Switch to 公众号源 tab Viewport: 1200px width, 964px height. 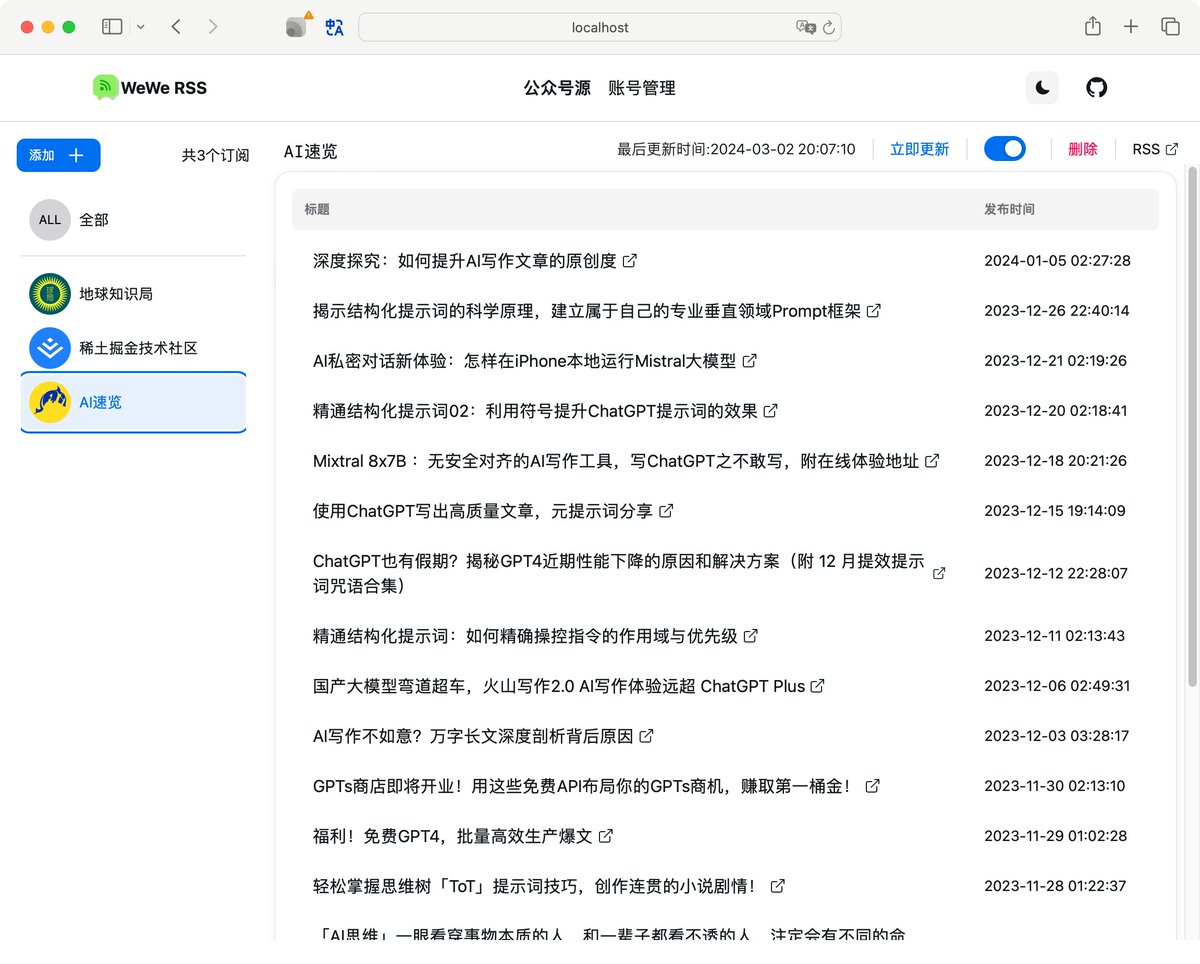click(557, 88)
